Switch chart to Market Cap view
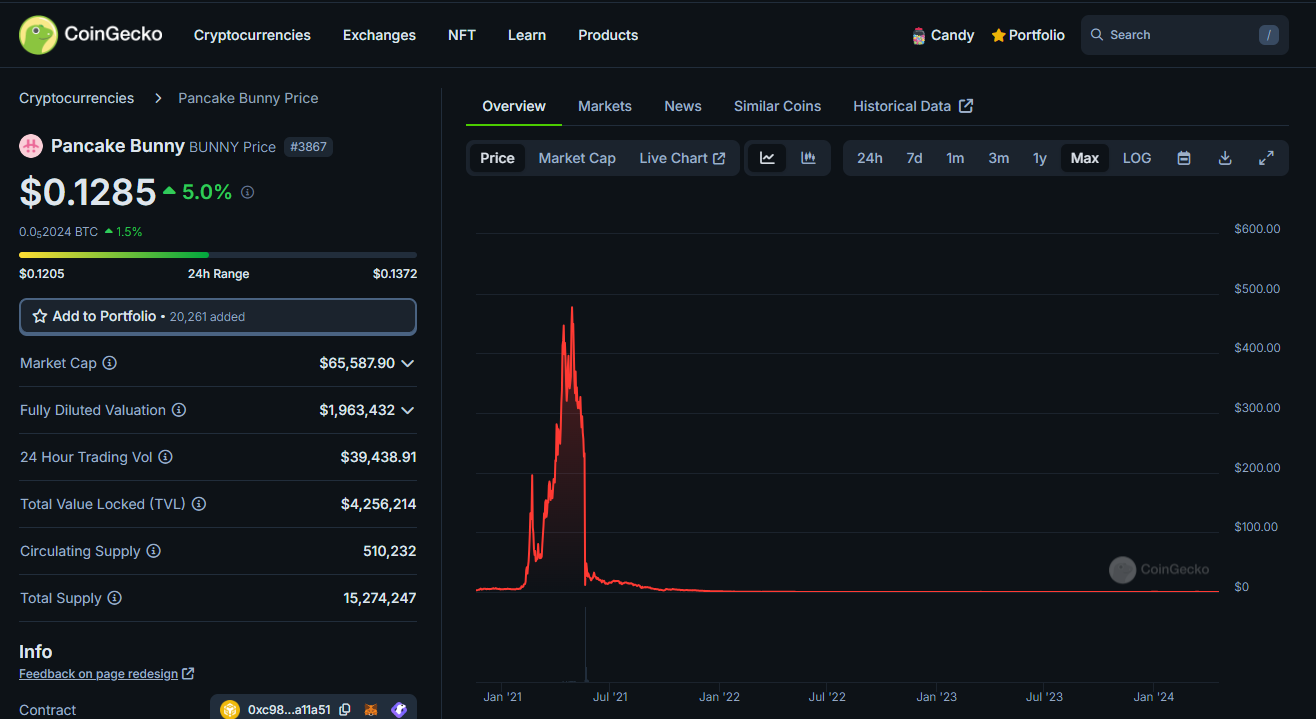Screen dimensions: 1316x719 tap(577, 158)
